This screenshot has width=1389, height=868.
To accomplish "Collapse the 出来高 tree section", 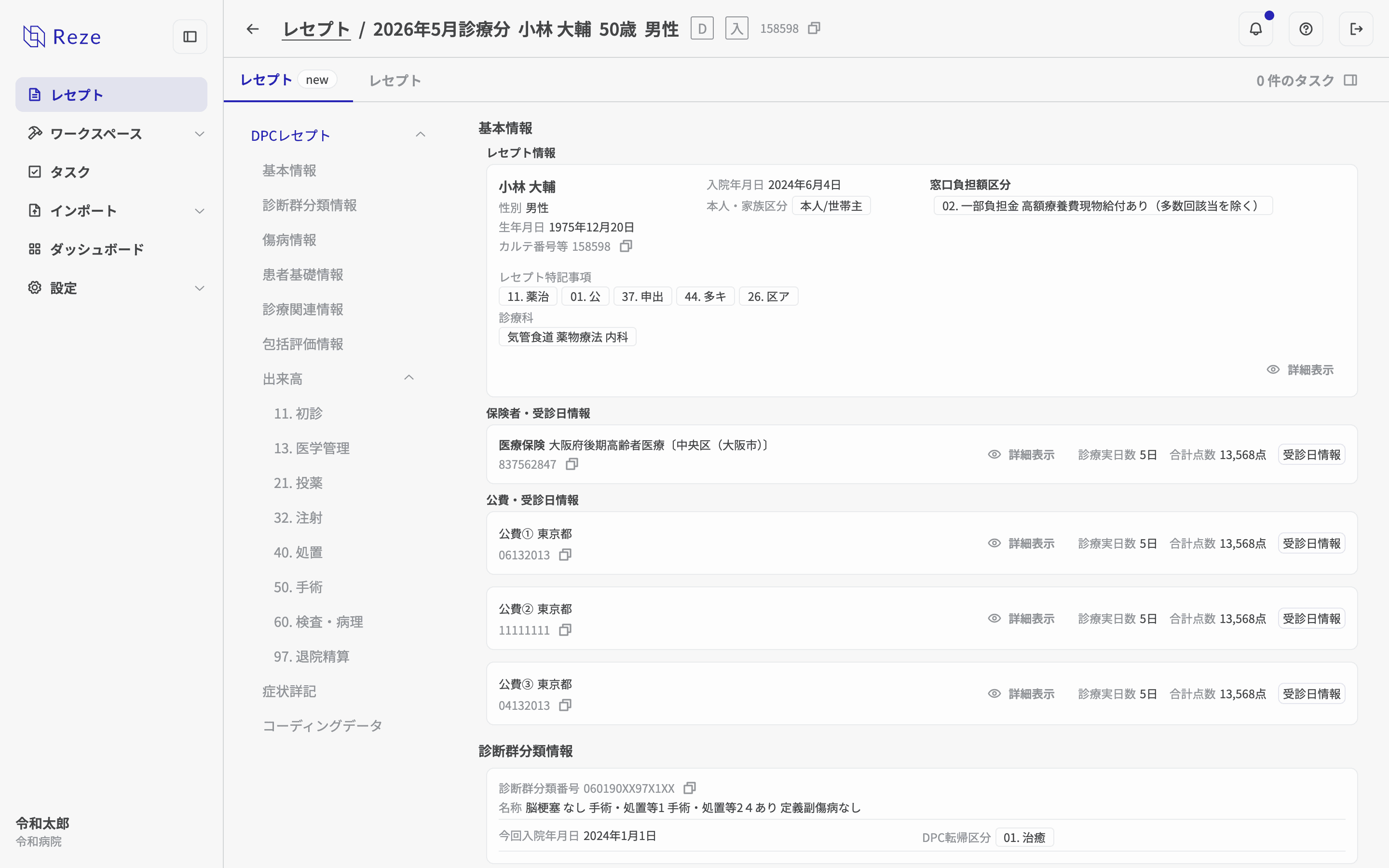I will pos(409,378).
